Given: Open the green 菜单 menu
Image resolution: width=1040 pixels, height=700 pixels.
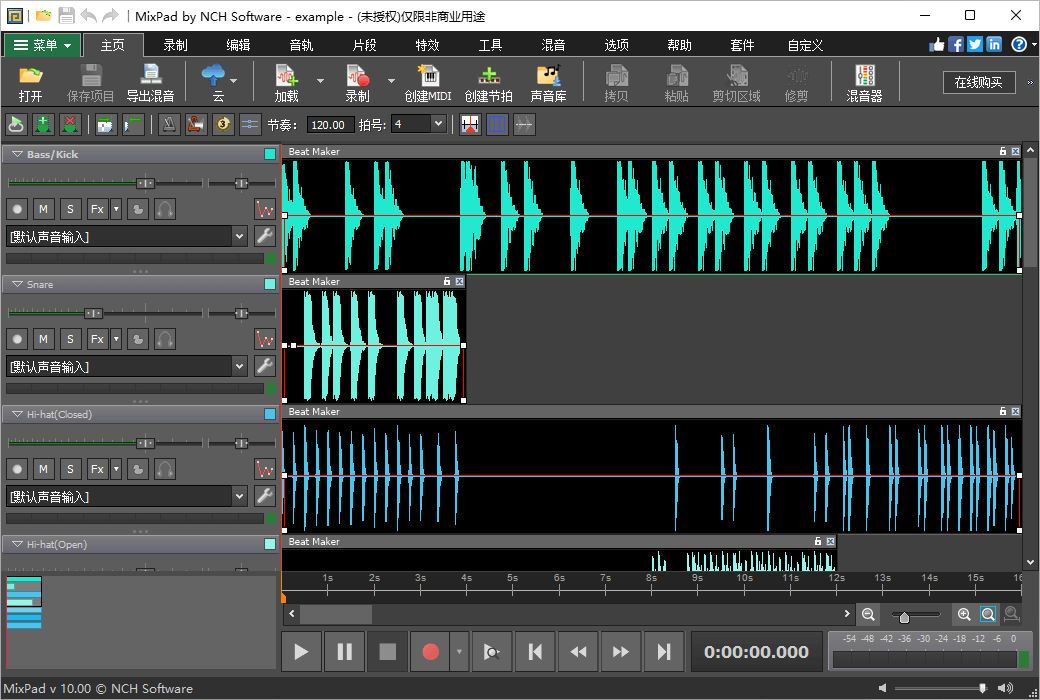Looking at the screenshot, I should [43, 45].
